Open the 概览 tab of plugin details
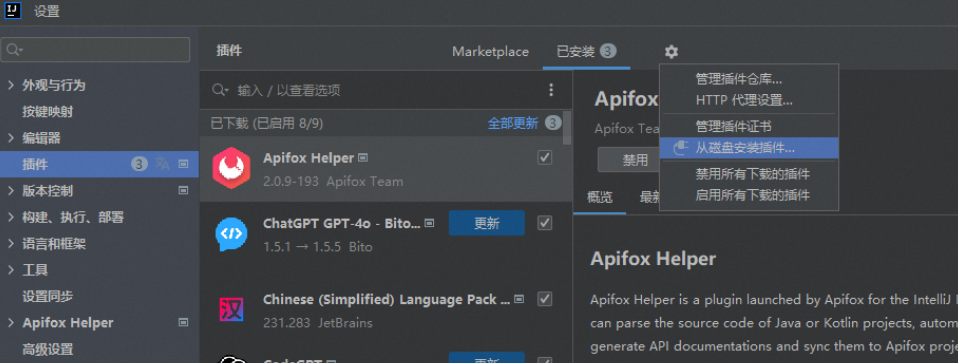Screen dimensions: 958x363 click(x=599, y=197)
